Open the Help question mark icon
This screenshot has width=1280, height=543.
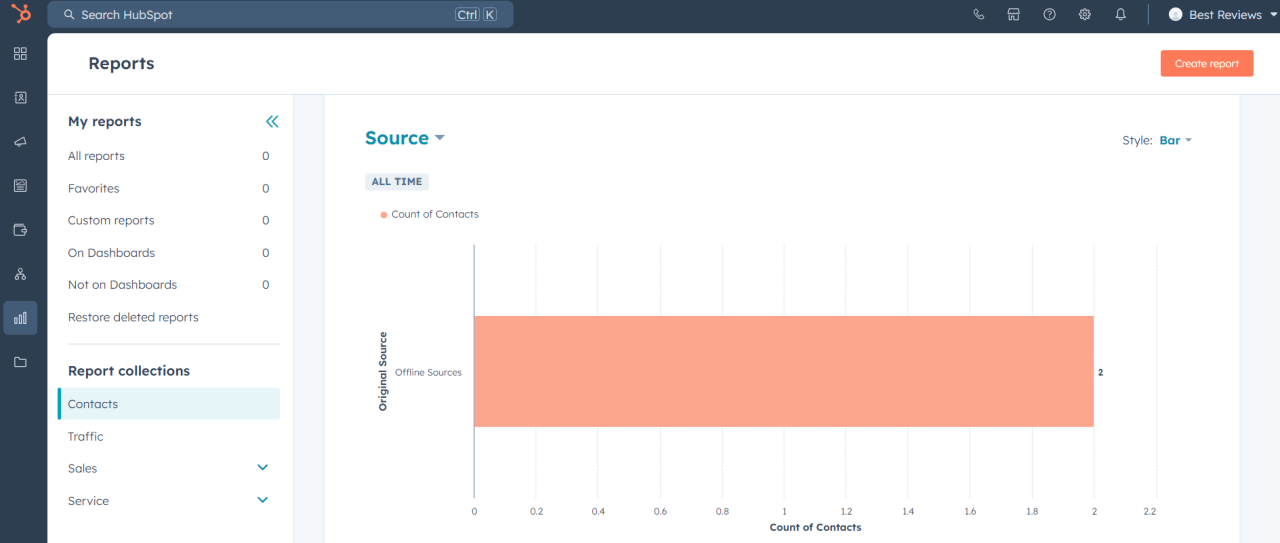click(x=1049, y=14)
